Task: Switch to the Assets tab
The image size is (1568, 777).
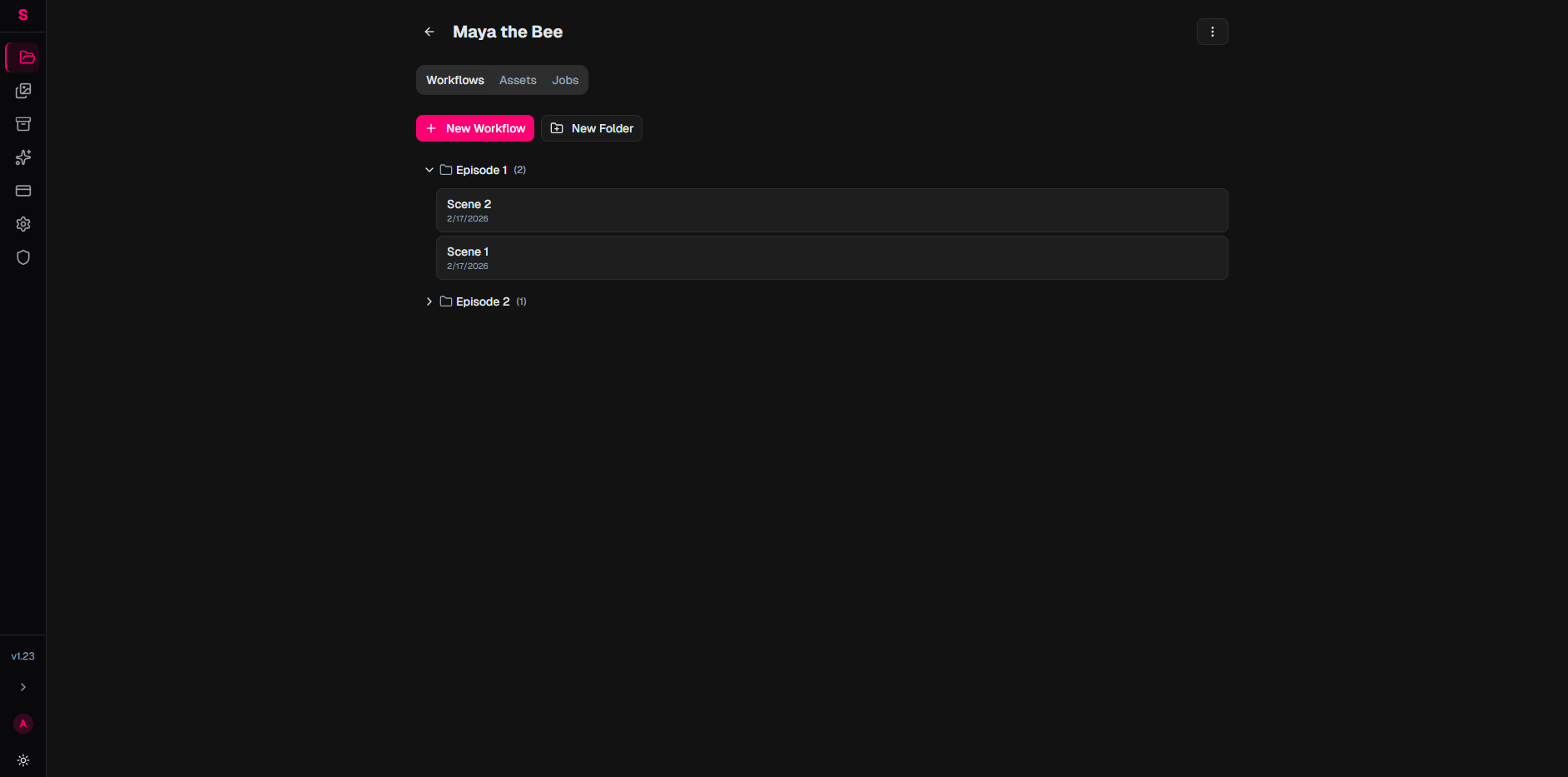Action: 518,80
